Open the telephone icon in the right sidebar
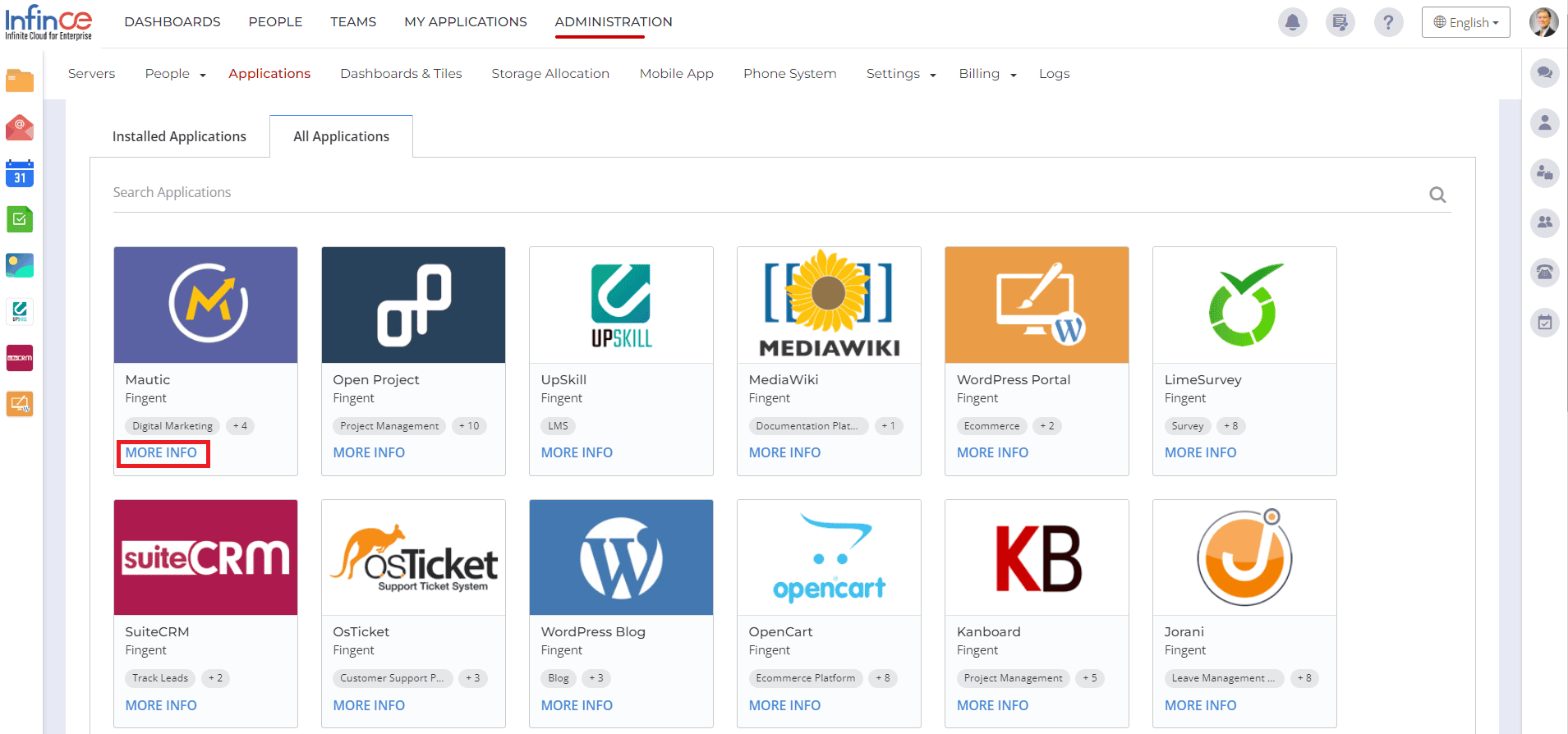 point(1545,273)
